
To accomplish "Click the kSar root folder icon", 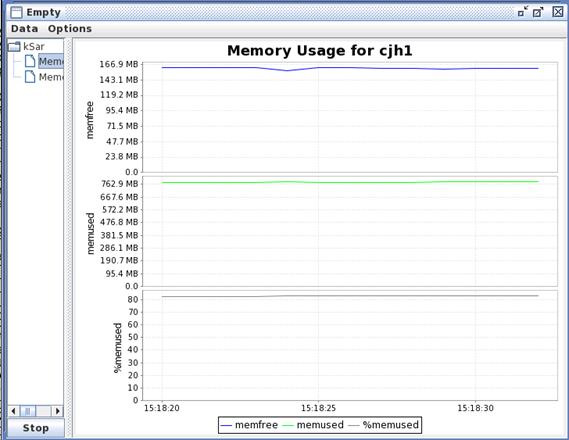I will 14,46.
